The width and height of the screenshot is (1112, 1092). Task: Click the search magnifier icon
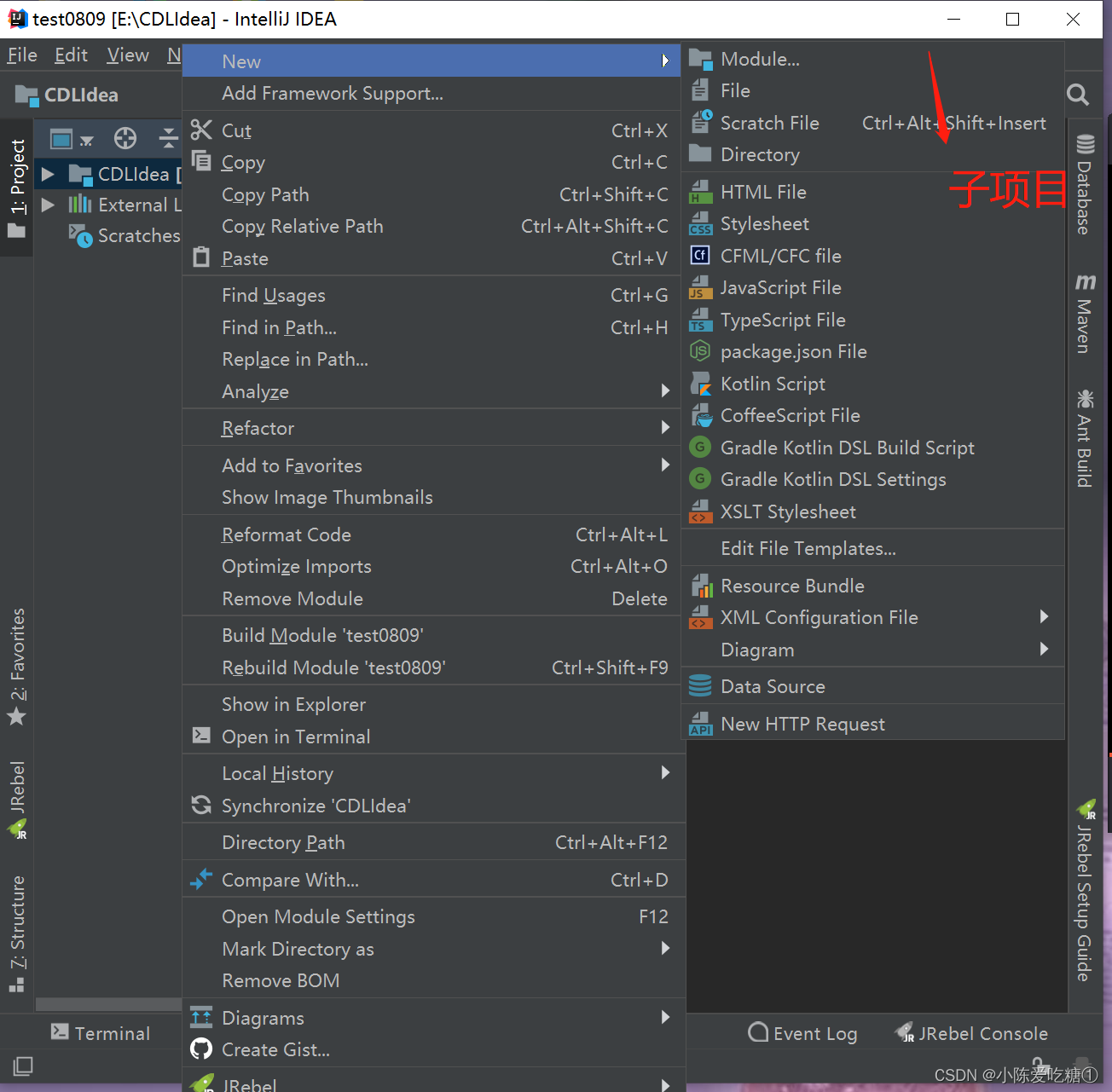click(x=1078, y=95)
